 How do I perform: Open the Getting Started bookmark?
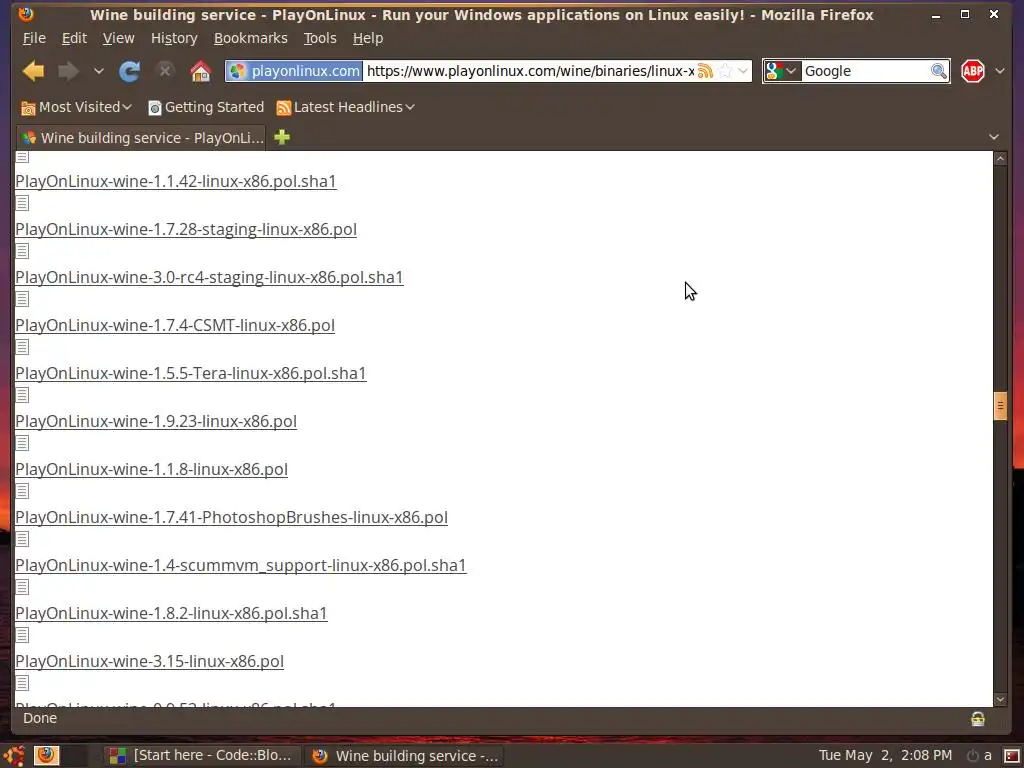(206, 107)
